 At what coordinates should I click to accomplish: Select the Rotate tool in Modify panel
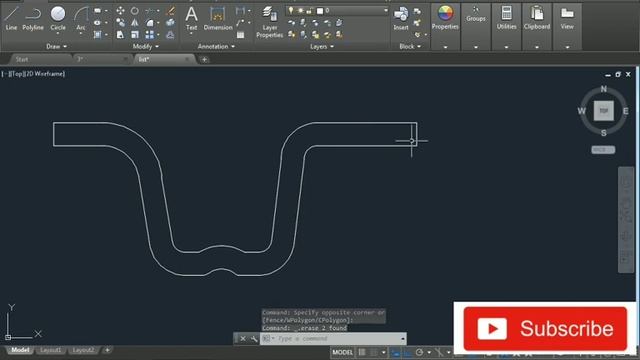(x=135, y=11)
